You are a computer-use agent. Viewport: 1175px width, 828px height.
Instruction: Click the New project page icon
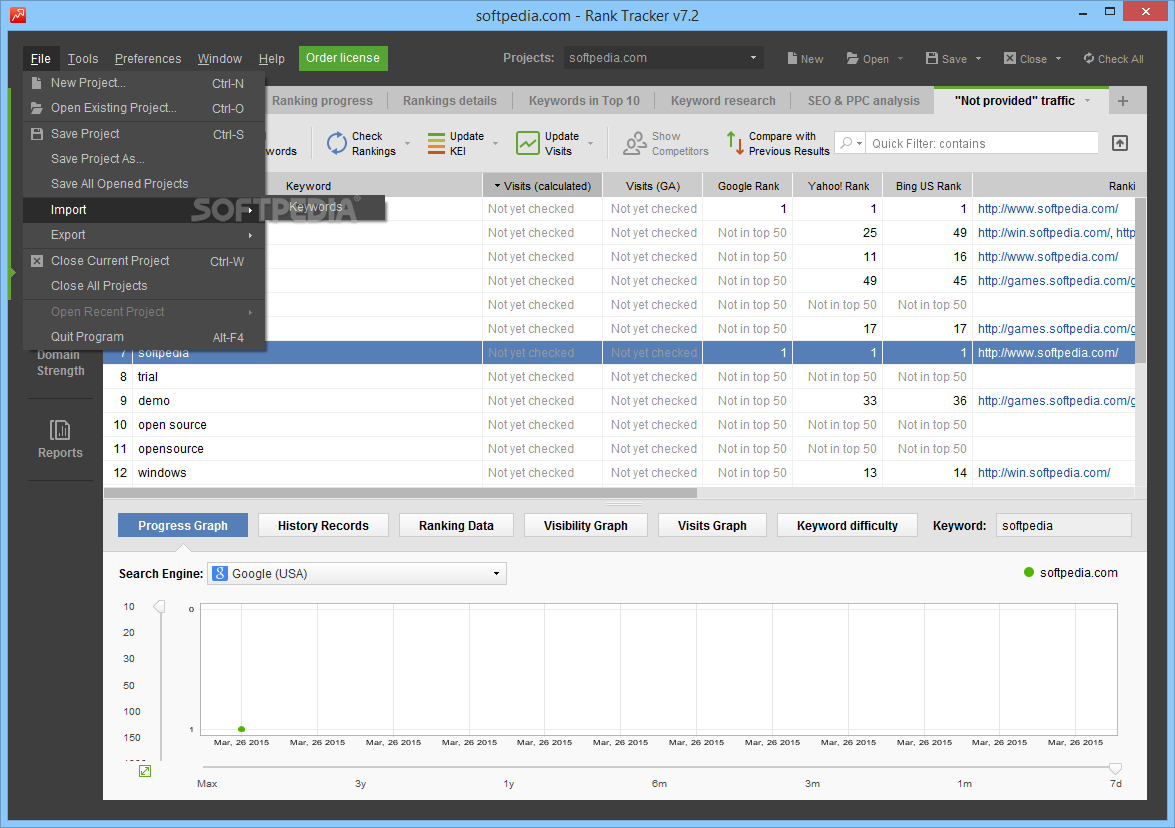tap(792, 58)
